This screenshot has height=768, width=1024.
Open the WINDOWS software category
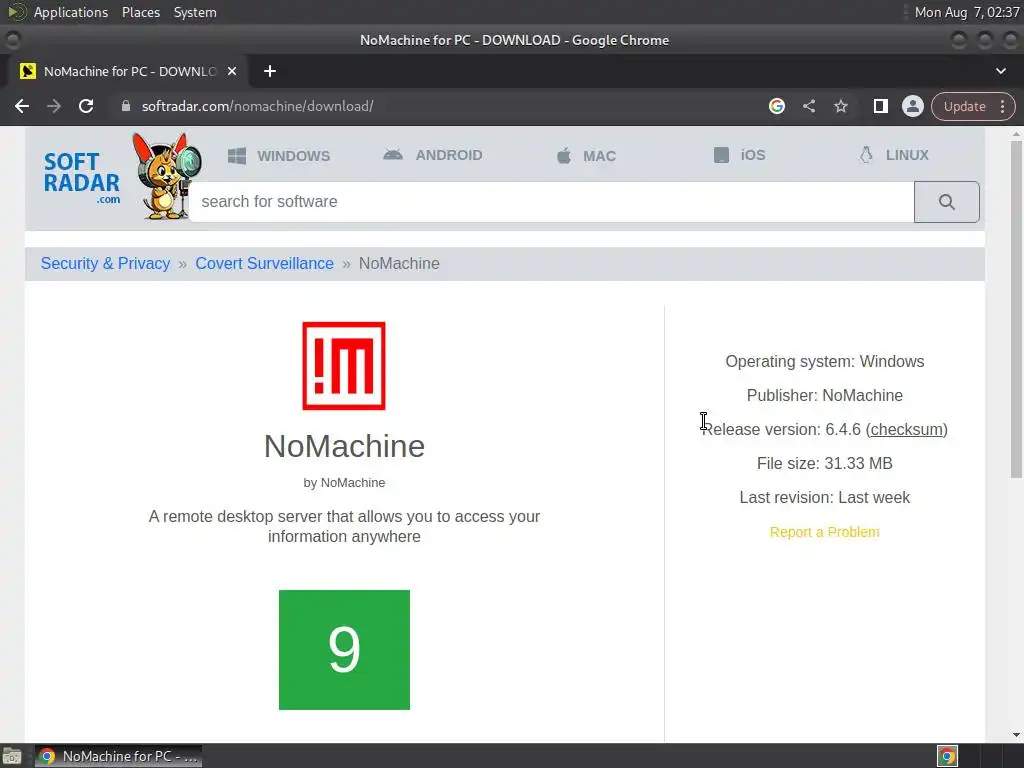pyautogui.click(x=279, y=155)
